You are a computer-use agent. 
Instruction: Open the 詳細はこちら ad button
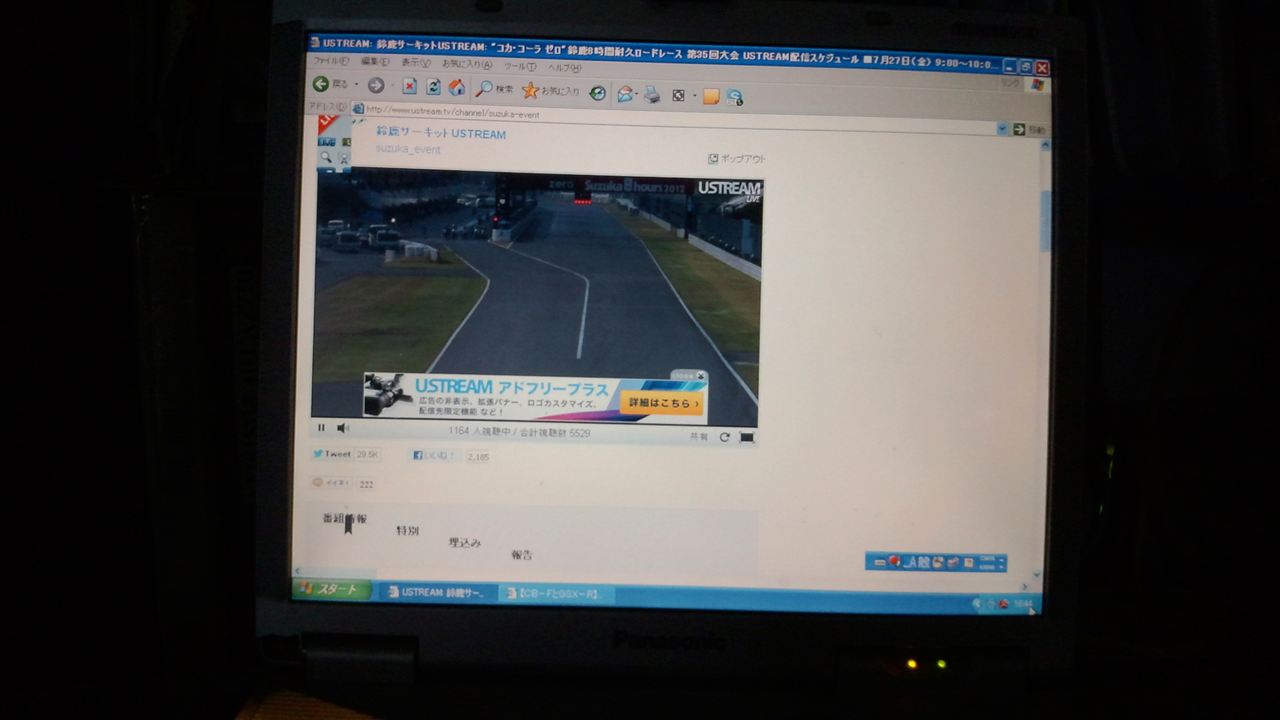tap(662, 403)
